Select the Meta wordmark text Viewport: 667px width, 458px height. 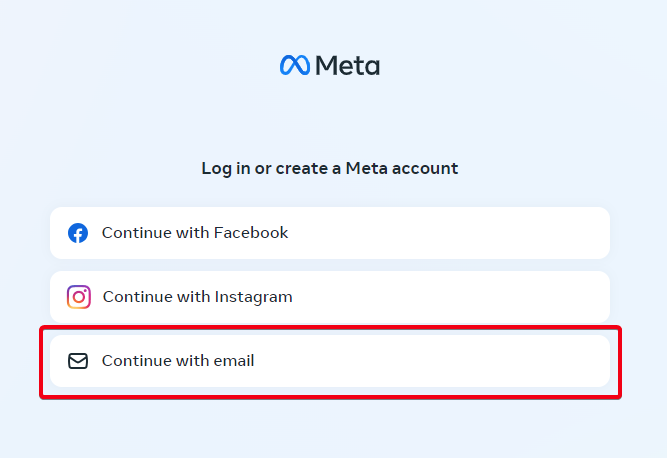[347, 66]
